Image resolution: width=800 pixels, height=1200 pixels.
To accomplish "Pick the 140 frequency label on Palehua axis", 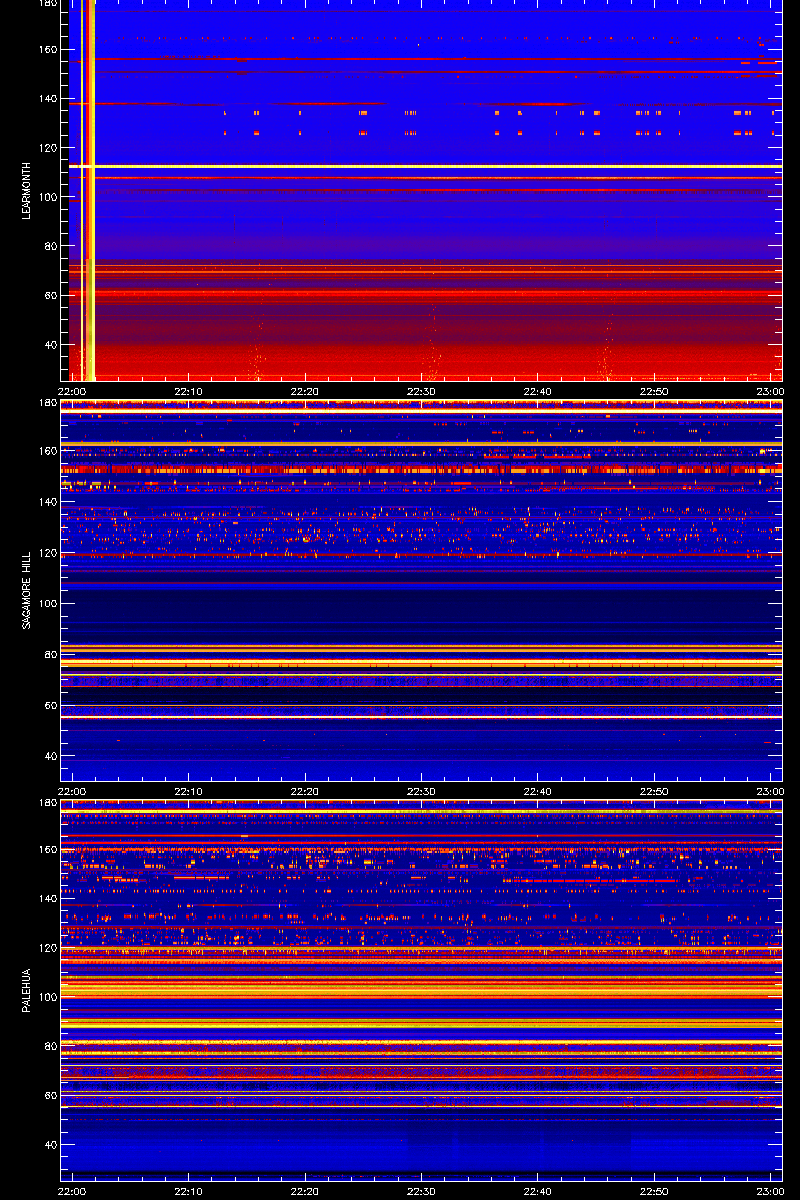I will coord(49,899).
